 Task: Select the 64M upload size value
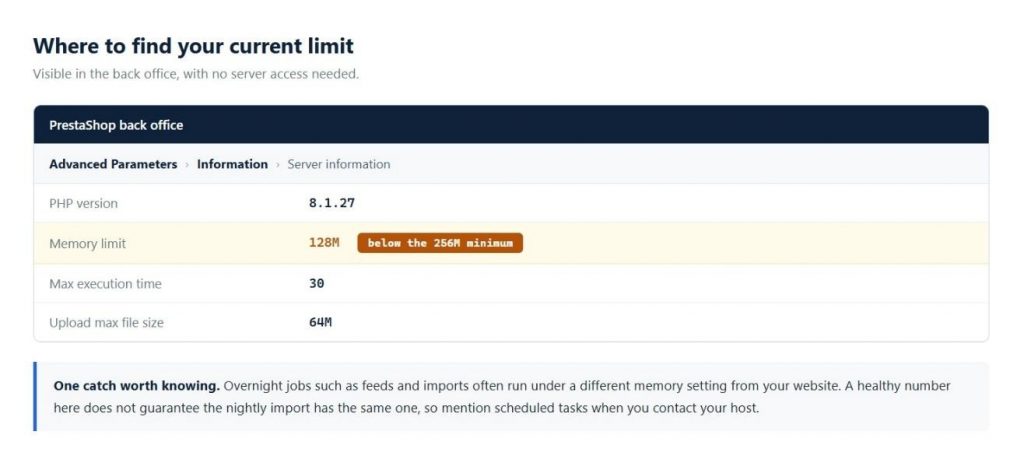coord(320,322)
